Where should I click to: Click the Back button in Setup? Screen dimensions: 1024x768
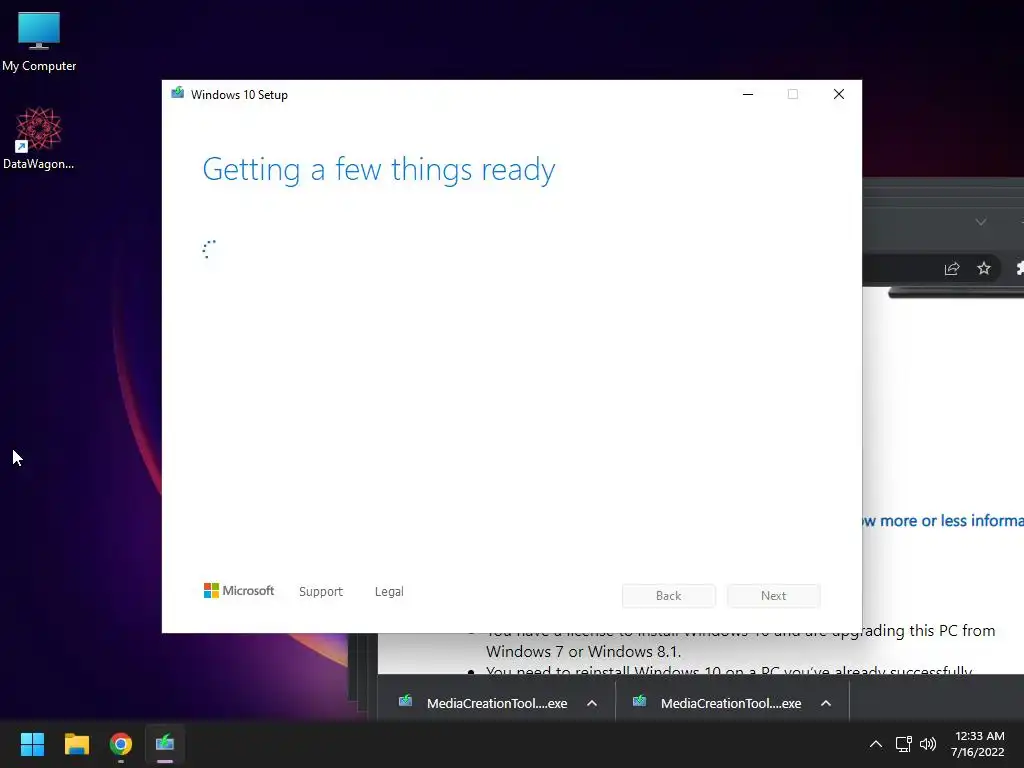point(668,596)
